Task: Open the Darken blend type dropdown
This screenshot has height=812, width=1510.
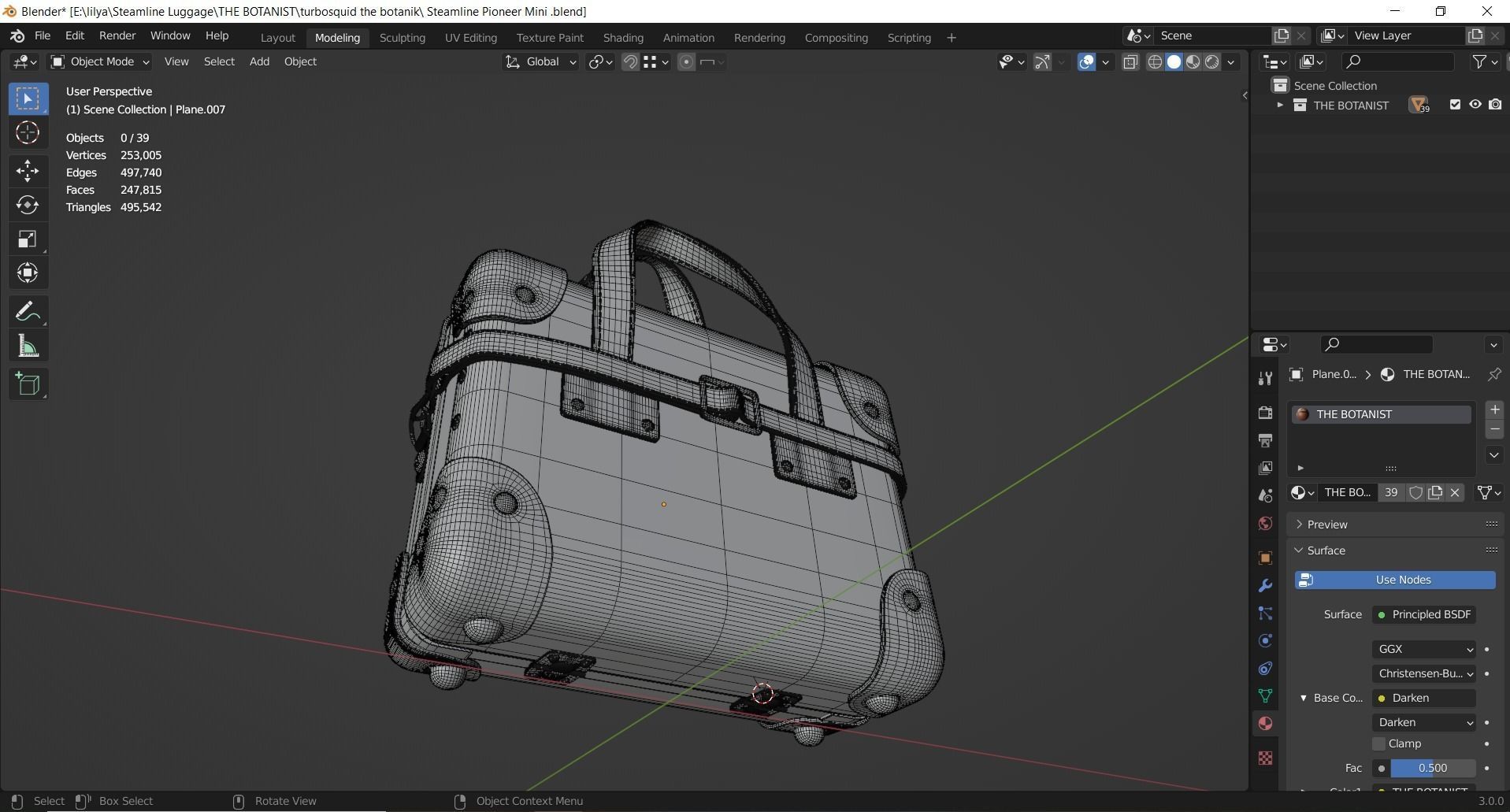Action: 1424,722
